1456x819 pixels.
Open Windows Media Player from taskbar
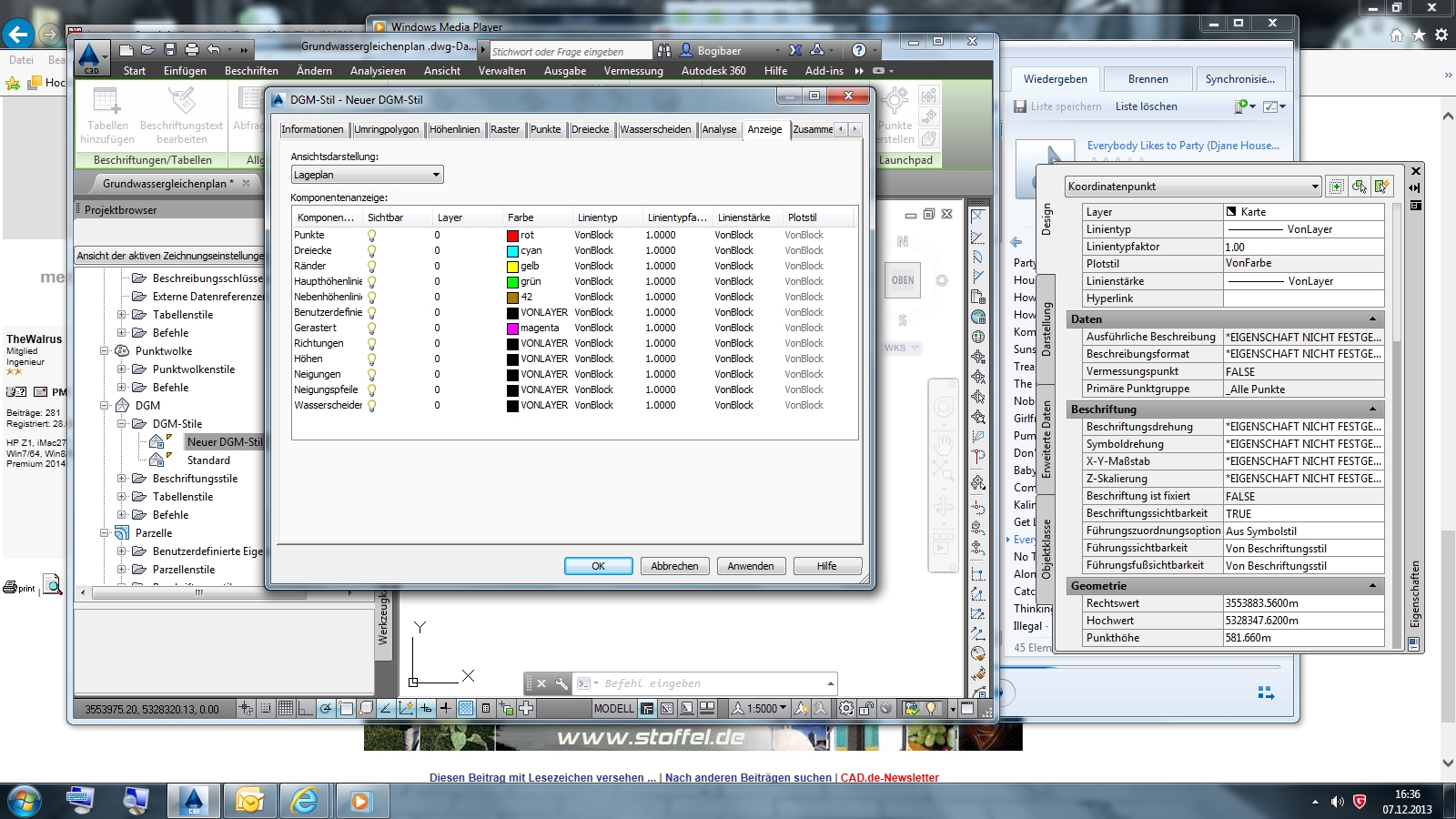[360, 801]
